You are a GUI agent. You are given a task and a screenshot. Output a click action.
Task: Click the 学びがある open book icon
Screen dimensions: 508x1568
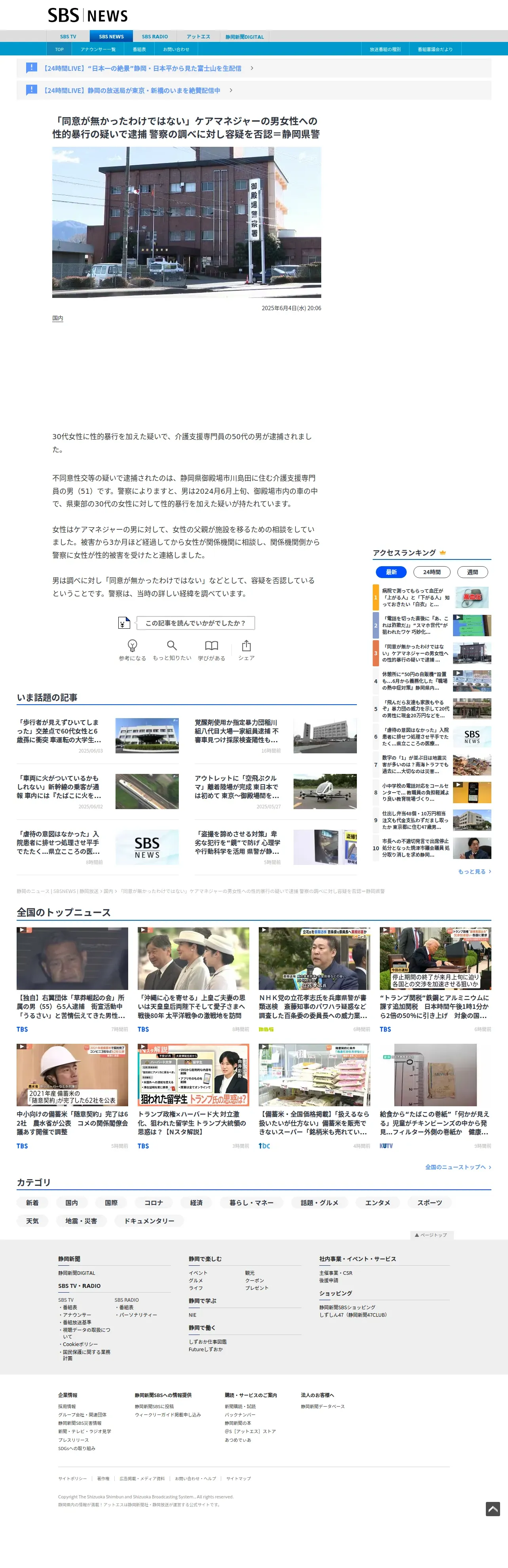(x=211, y=645)
